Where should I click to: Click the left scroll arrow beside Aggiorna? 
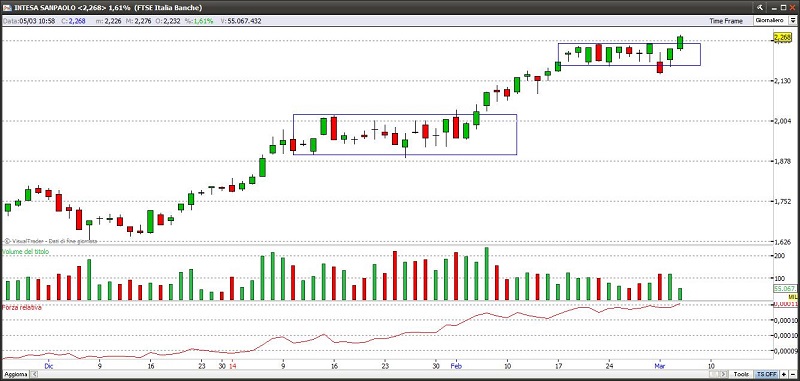pyautogui.click(x=34, y=374)
